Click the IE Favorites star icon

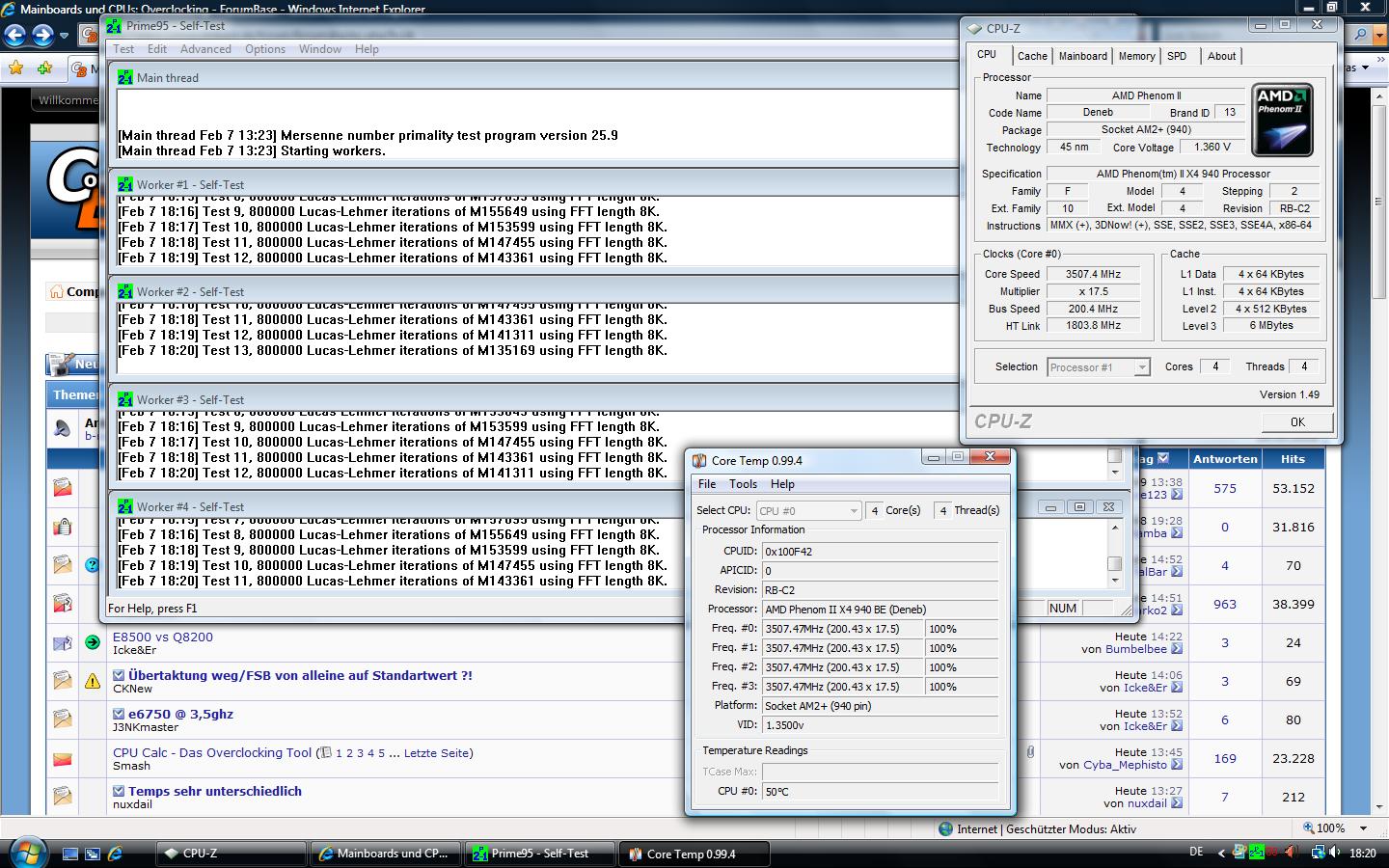15,68
